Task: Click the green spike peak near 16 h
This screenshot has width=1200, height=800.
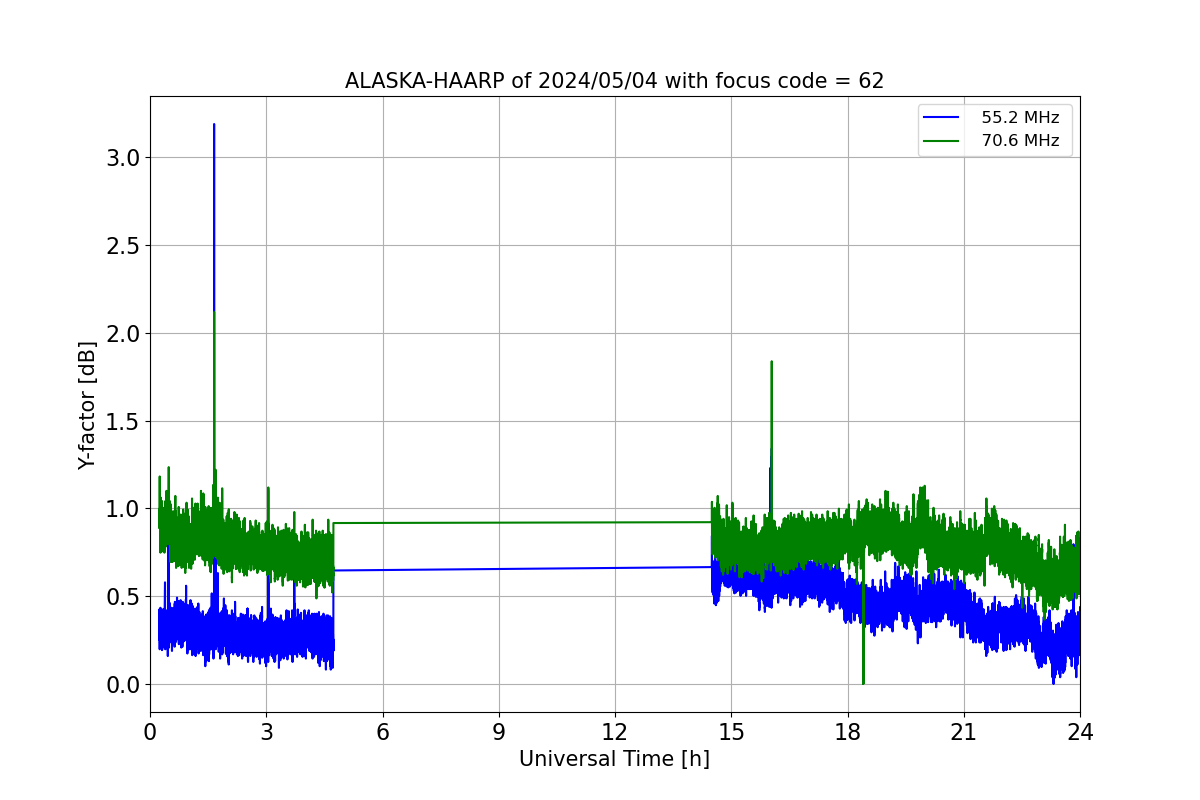Action: coord(771,363)
